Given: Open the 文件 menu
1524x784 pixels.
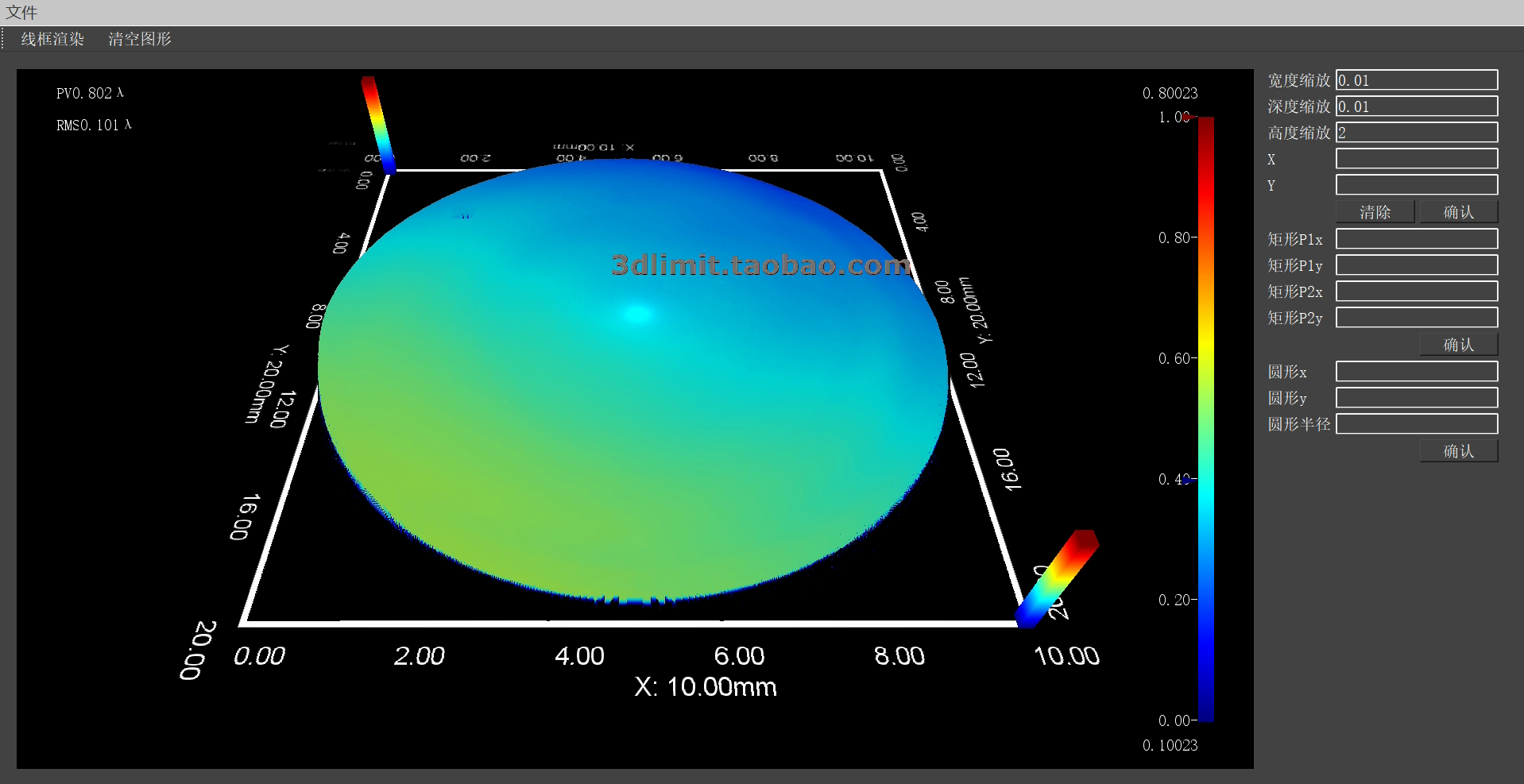Looking at the screenshot, I should tap(21, 12).
